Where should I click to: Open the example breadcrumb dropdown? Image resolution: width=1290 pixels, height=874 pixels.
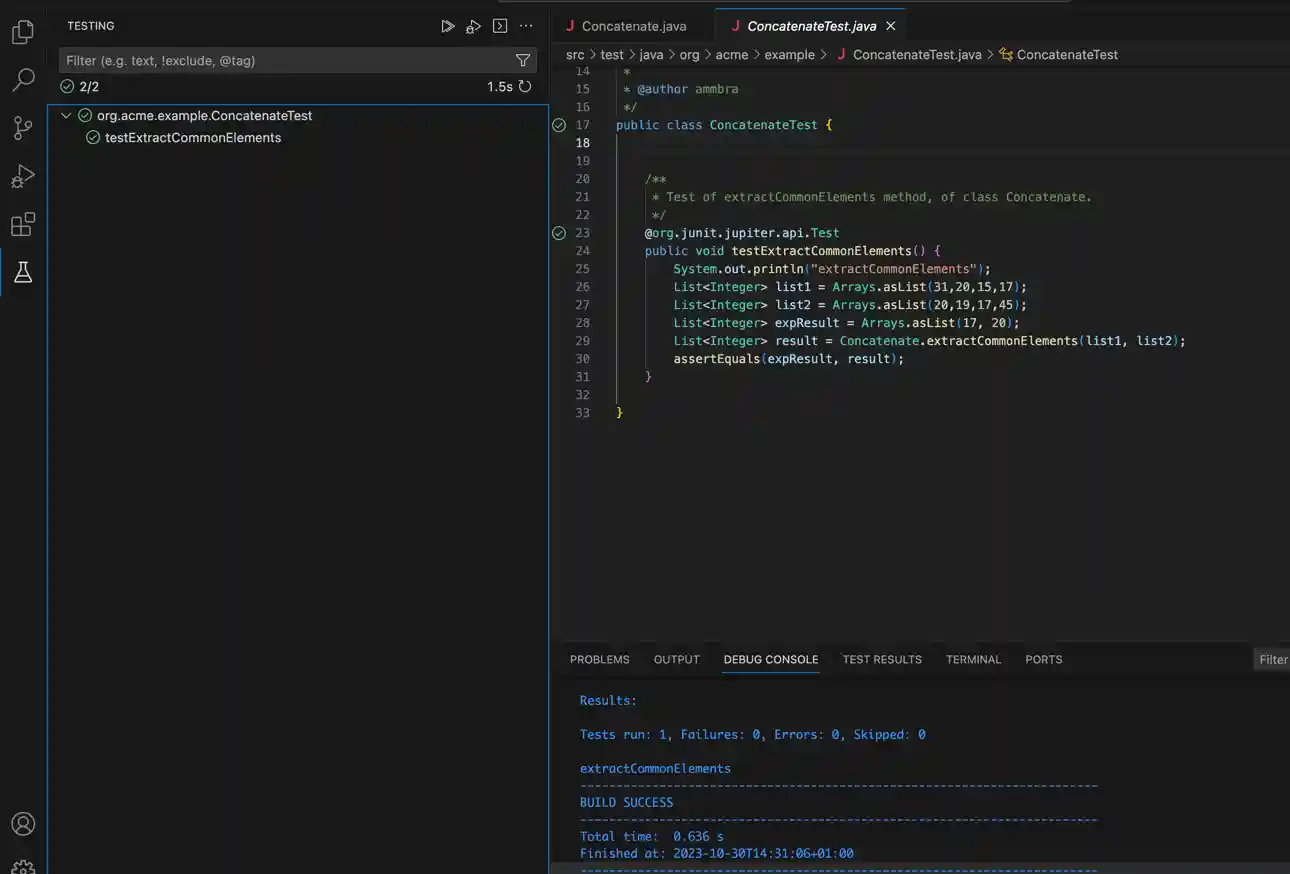point(790,54)
